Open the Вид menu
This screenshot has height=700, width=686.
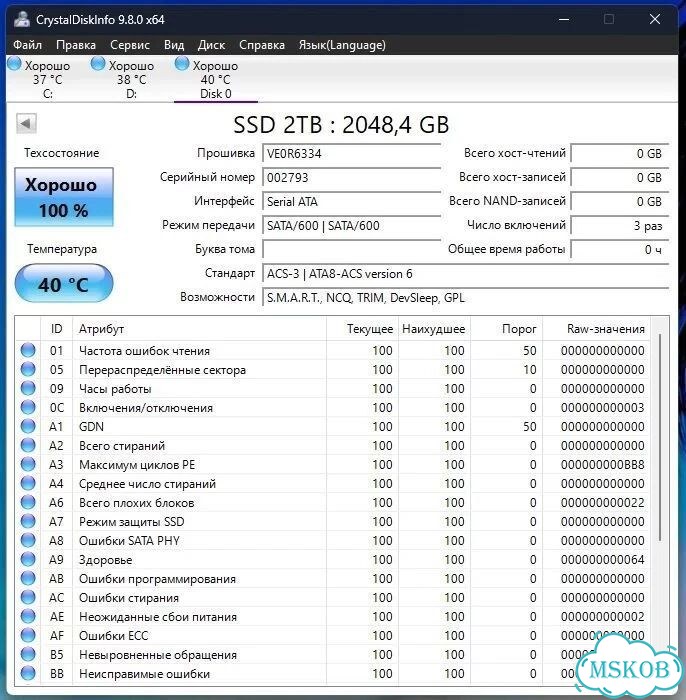(174, 45)
